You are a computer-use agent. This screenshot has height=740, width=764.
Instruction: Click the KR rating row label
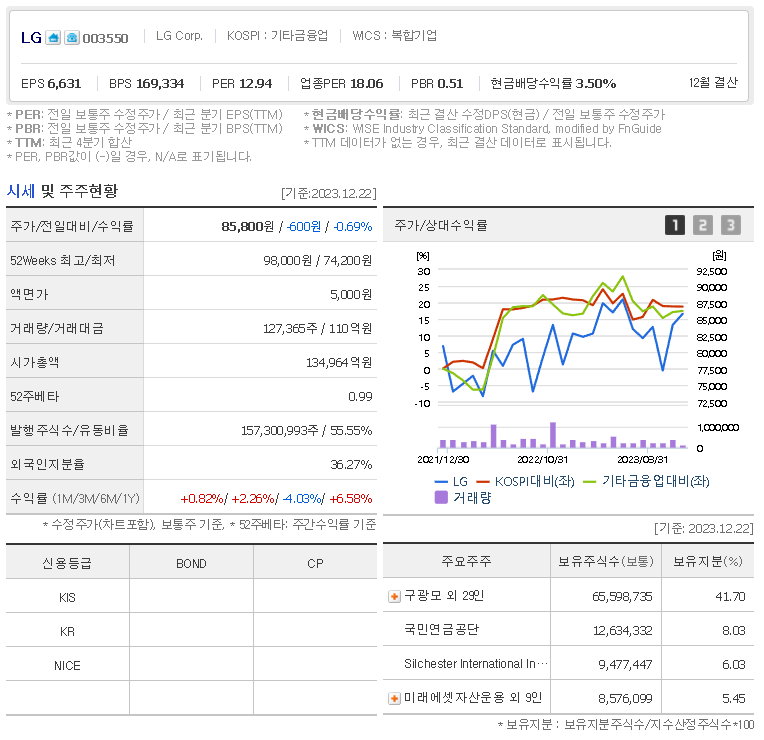pos(67,632)
